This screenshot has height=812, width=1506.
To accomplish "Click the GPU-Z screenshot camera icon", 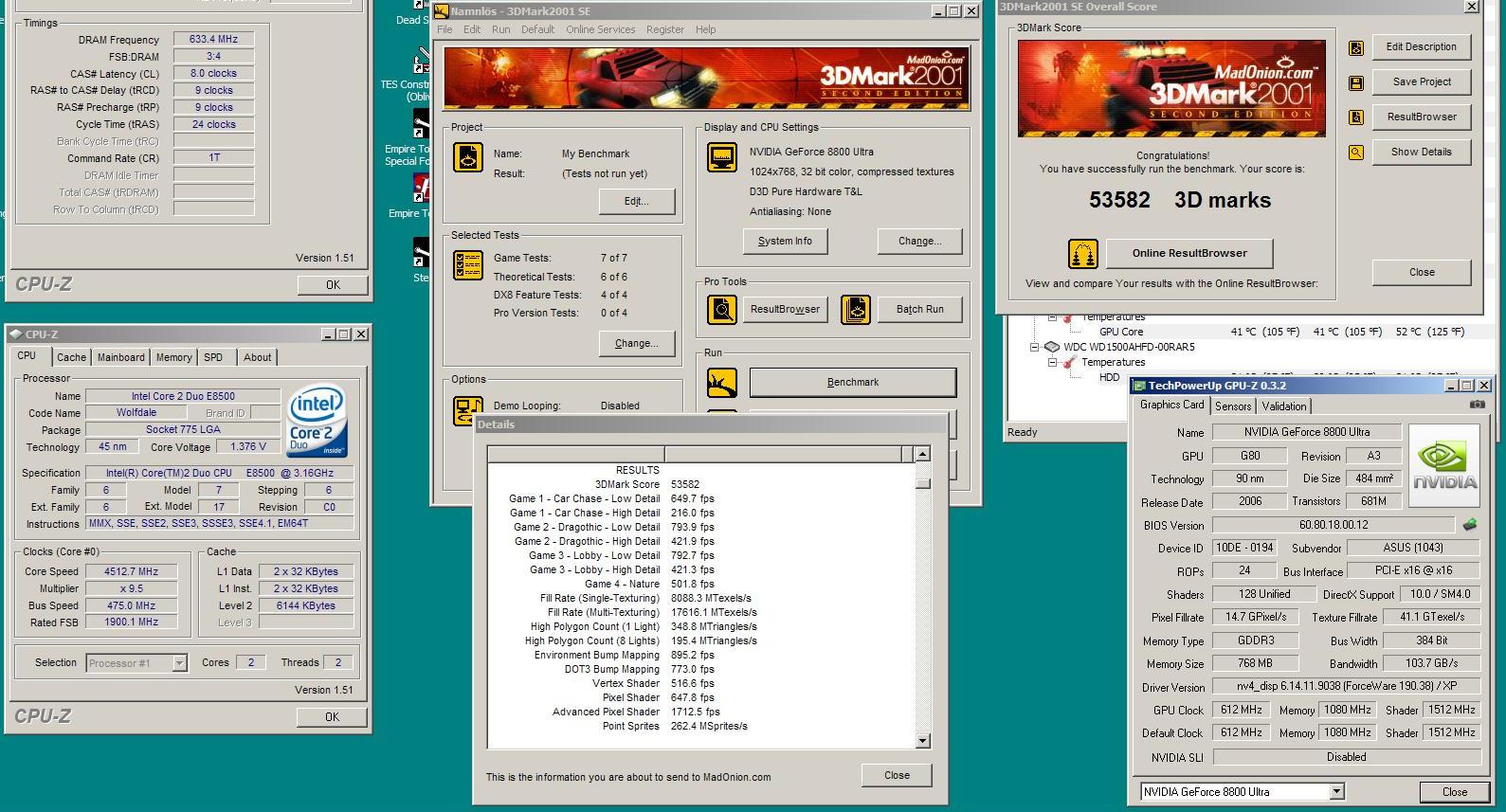I will point(1478,405).
